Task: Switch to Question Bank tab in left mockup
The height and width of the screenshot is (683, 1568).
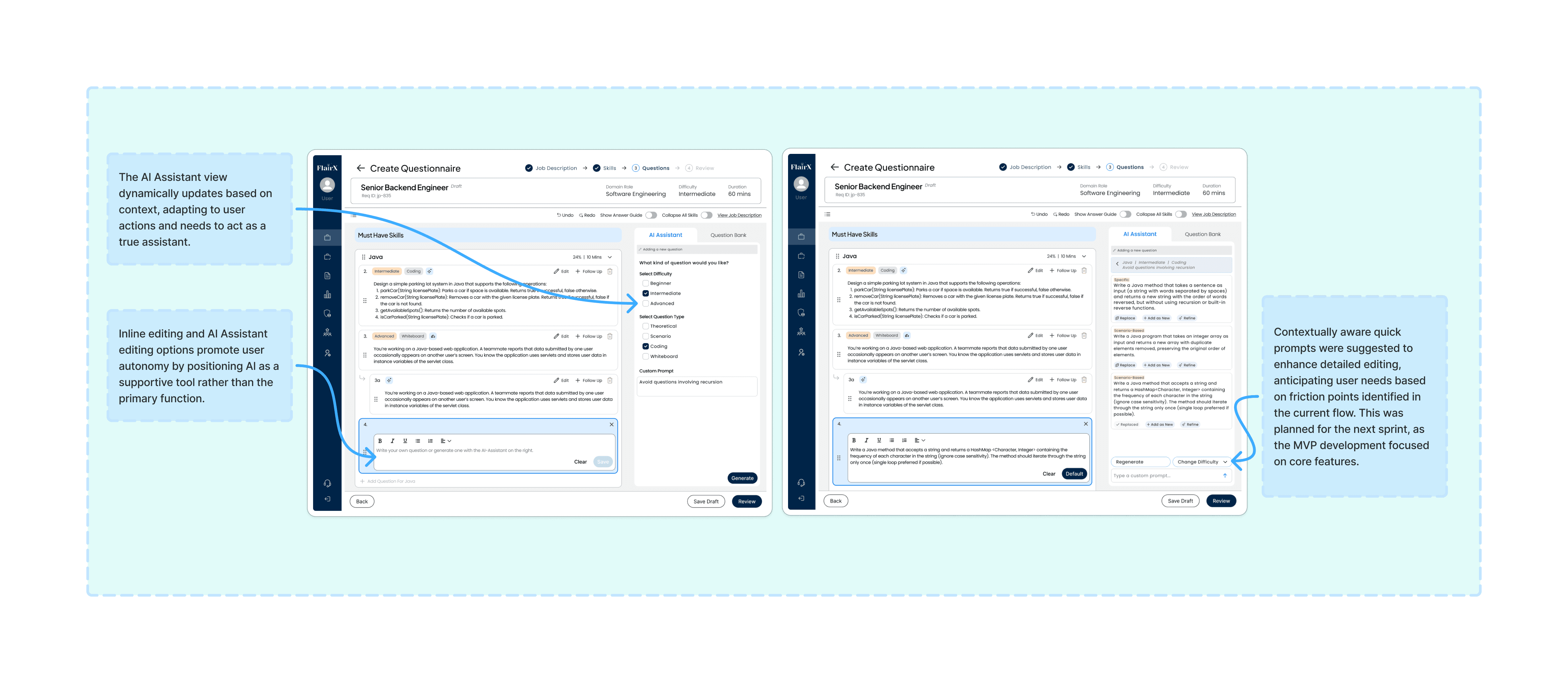Action: (728, 235)
